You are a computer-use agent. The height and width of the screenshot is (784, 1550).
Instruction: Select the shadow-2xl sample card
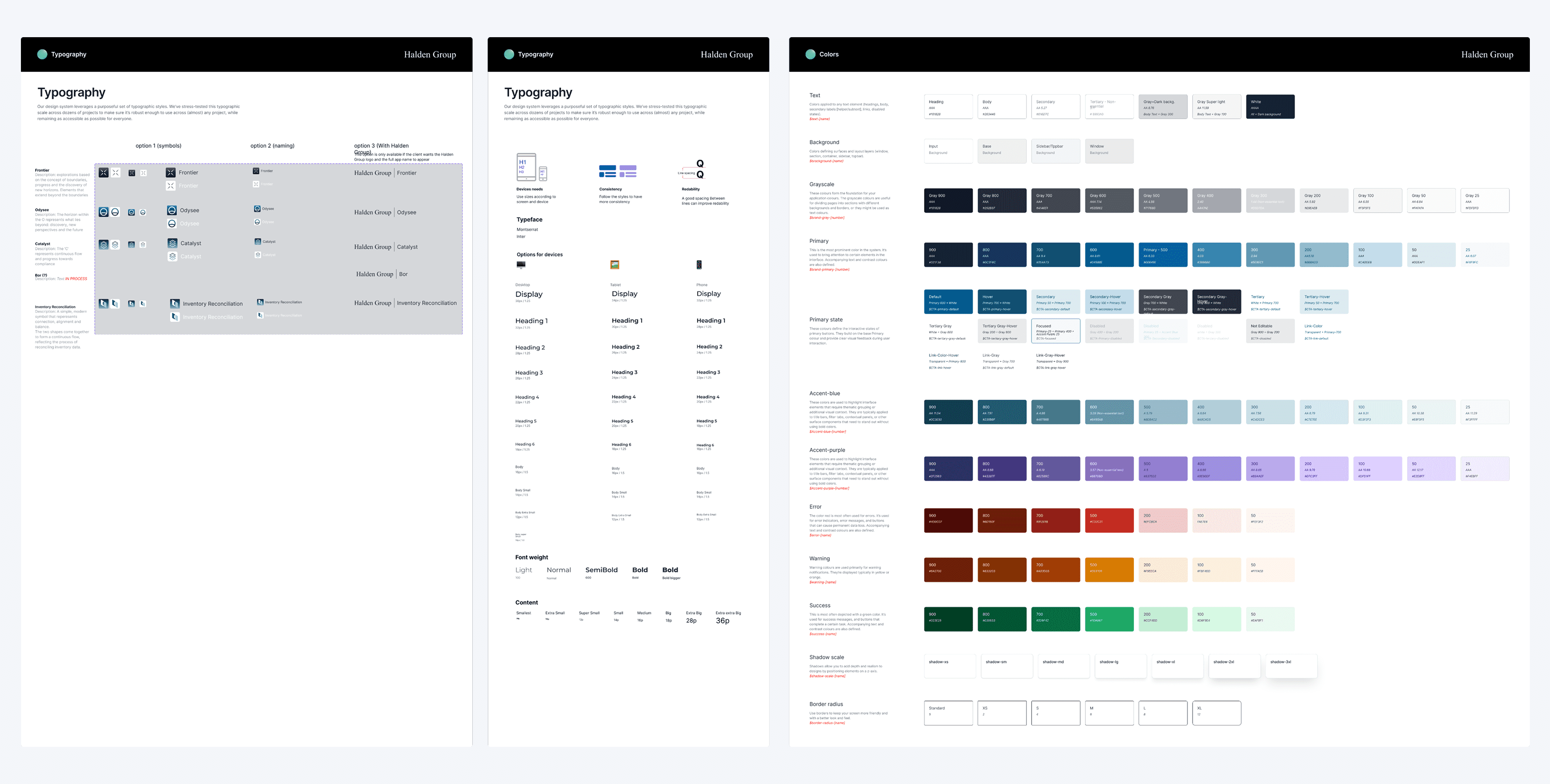1234,666
